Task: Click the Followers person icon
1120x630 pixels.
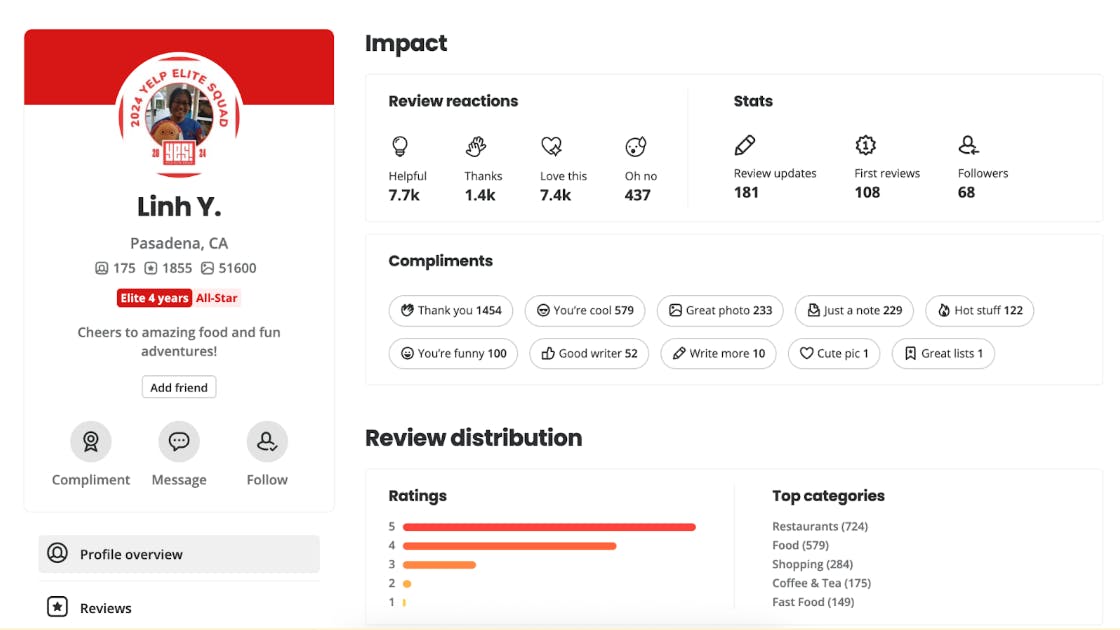Action: pyautogui.click(x=968, y=145)
